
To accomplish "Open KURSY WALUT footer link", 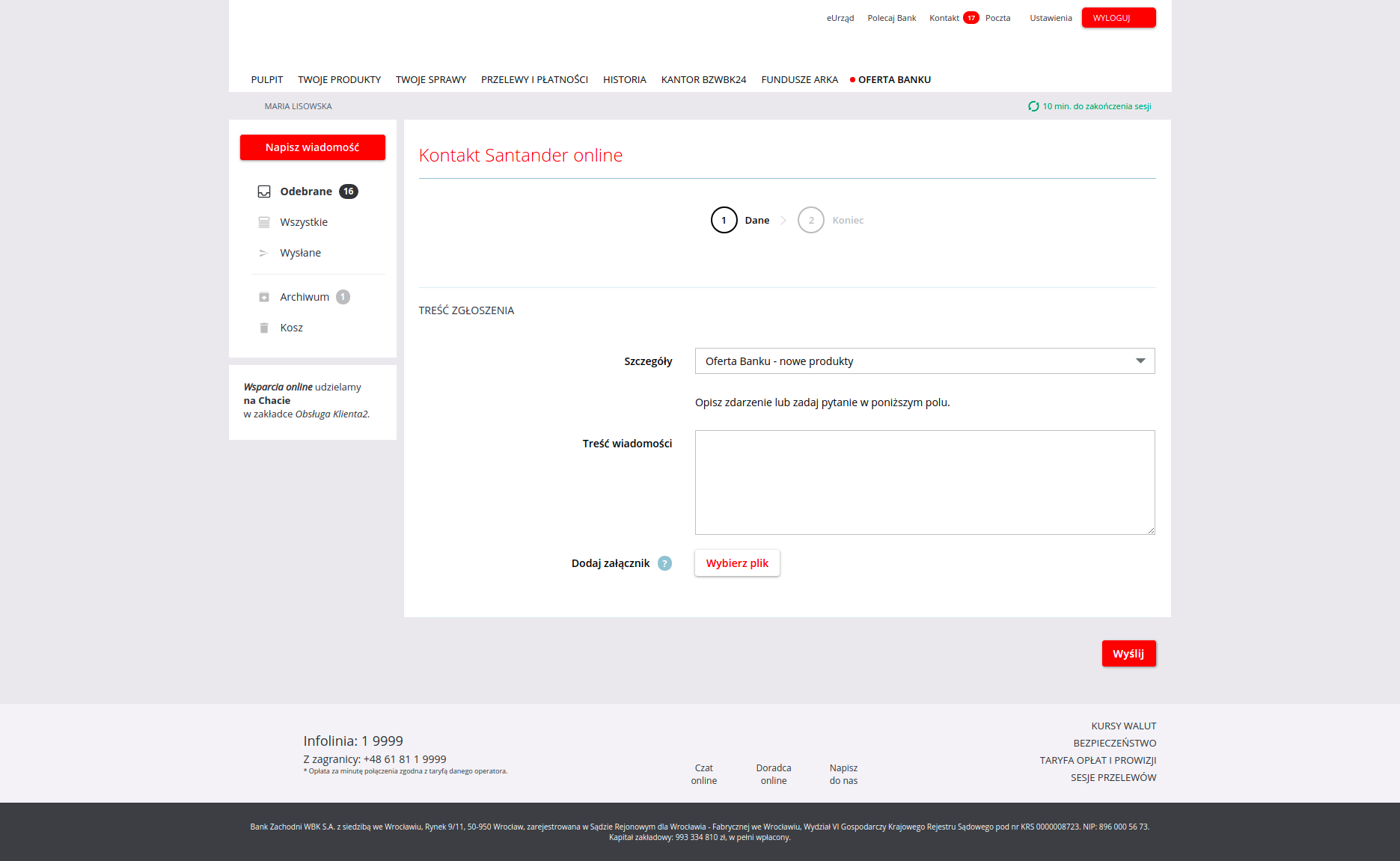I will 1124,726.
